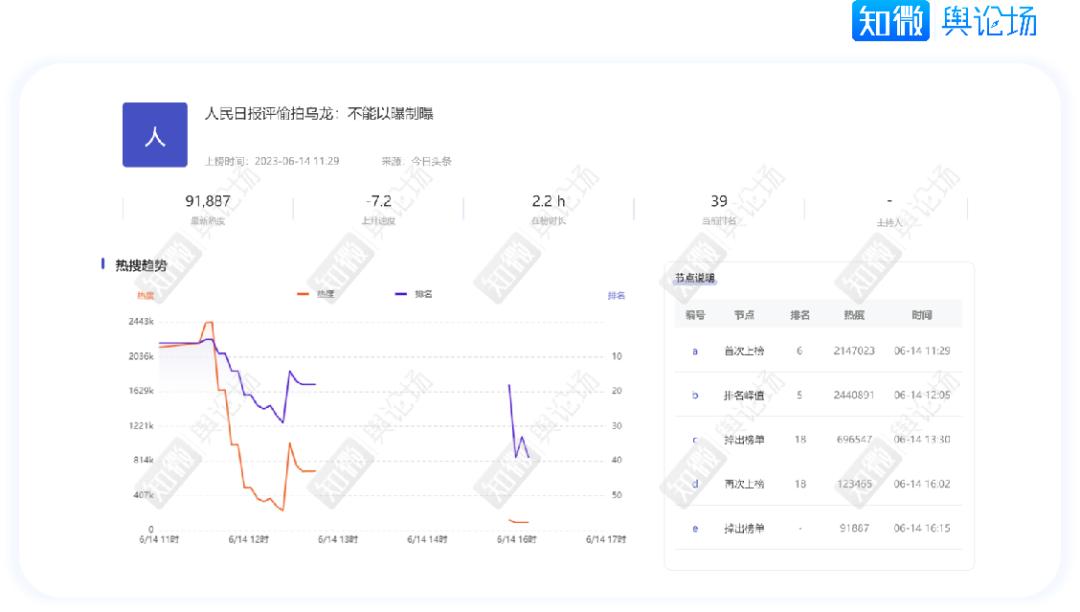Click the 再次上榜 node cell
1080x612 pixels.
click(x=744, y=484)
